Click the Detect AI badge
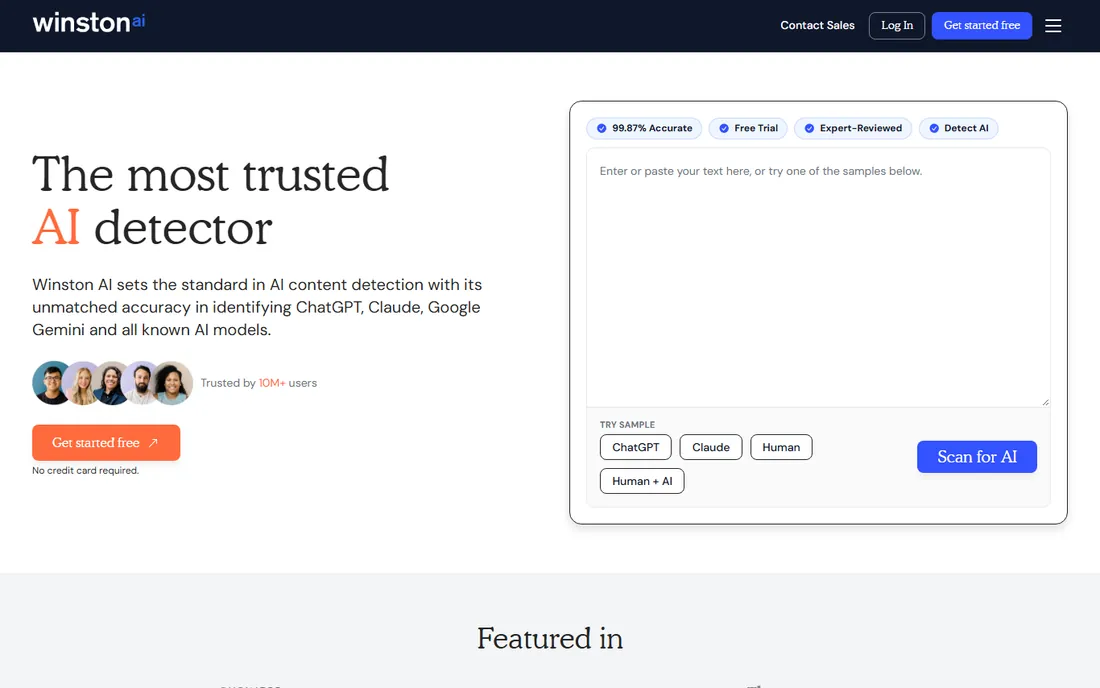 (x=958, y=128)
